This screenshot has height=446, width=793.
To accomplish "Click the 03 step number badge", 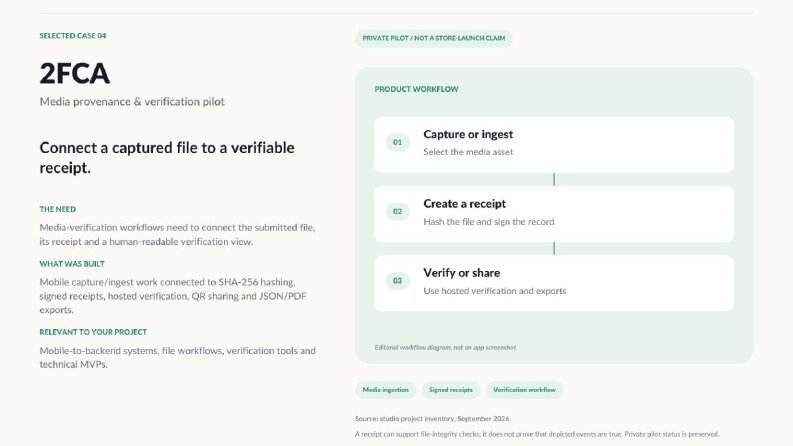I will pos(398,281).
